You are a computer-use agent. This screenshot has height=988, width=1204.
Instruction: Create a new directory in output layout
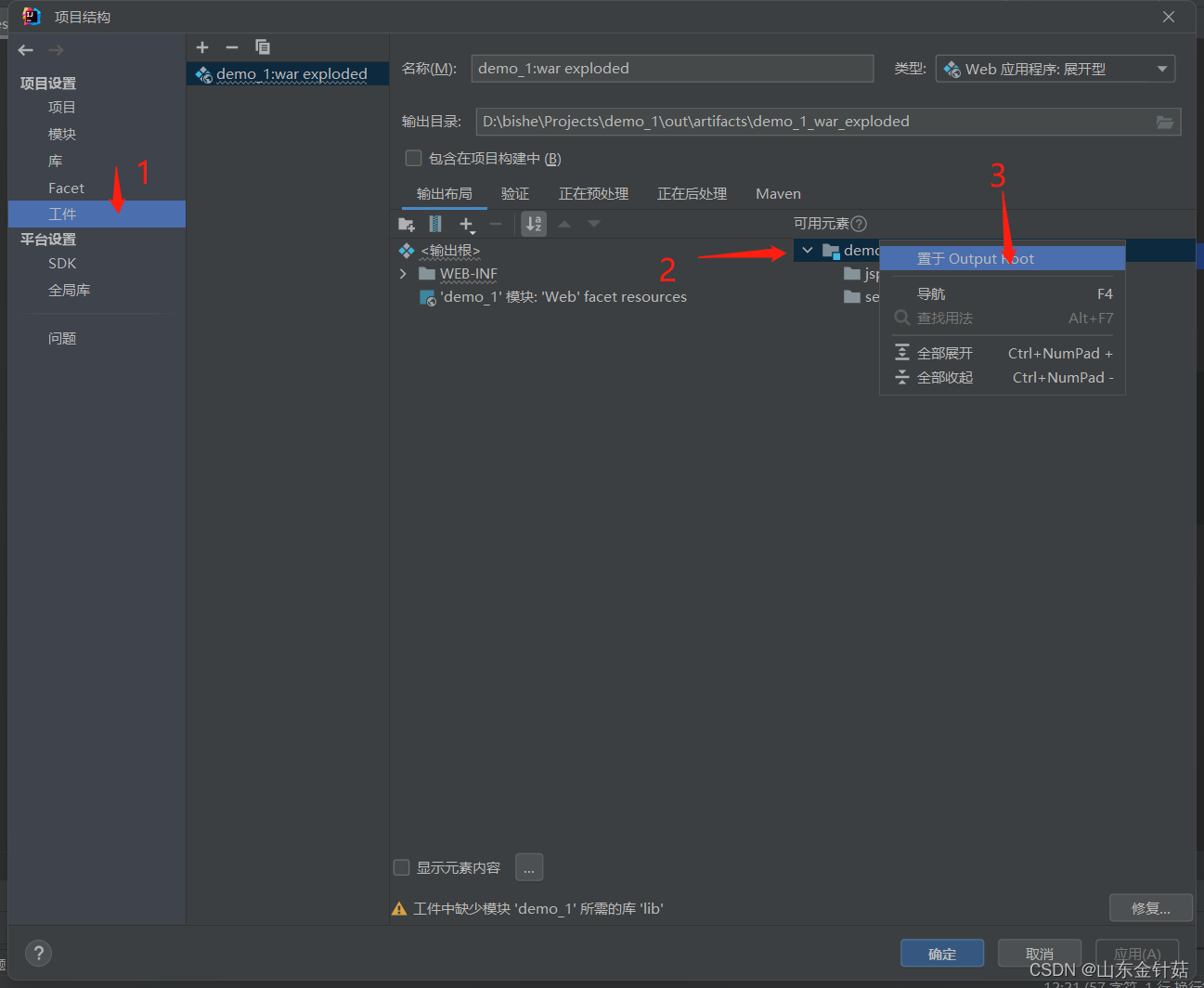[407, 224]
